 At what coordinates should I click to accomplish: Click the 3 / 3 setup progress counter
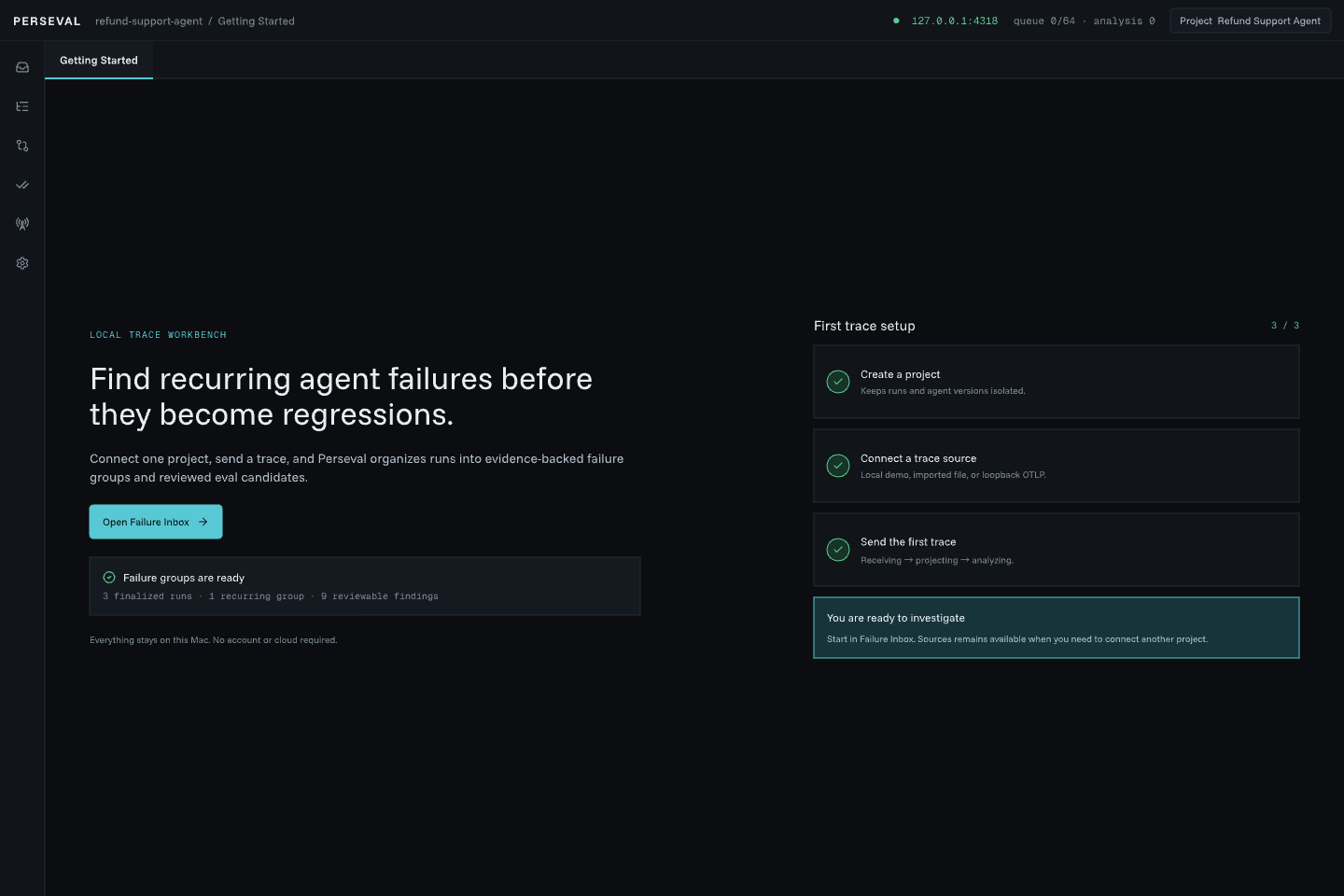coord(1285,326)
